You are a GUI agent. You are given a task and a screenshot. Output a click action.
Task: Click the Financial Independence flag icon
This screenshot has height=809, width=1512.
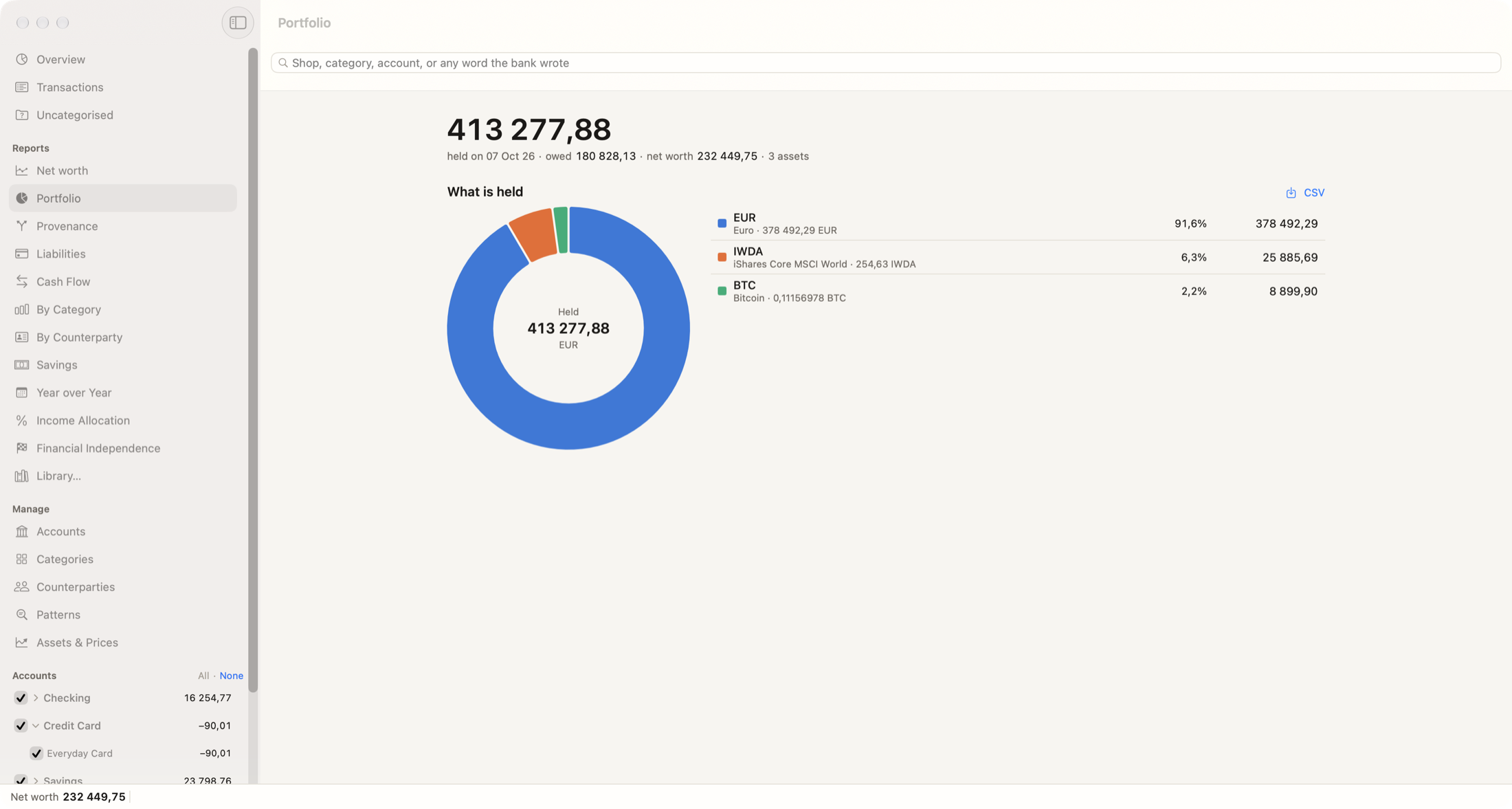click(22, 448)
